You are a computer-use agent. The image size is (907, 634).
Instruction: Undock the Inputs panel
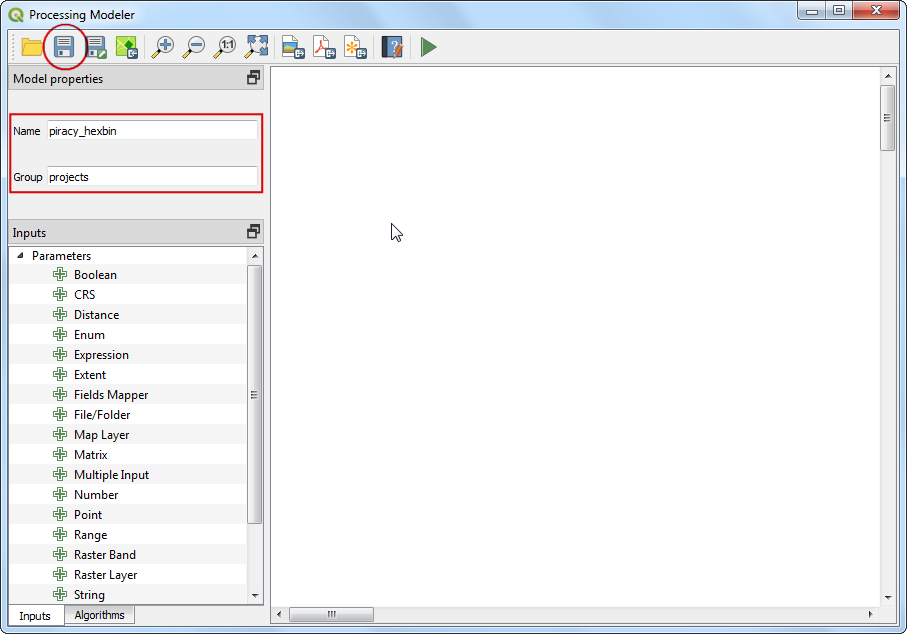click(253, 232)
